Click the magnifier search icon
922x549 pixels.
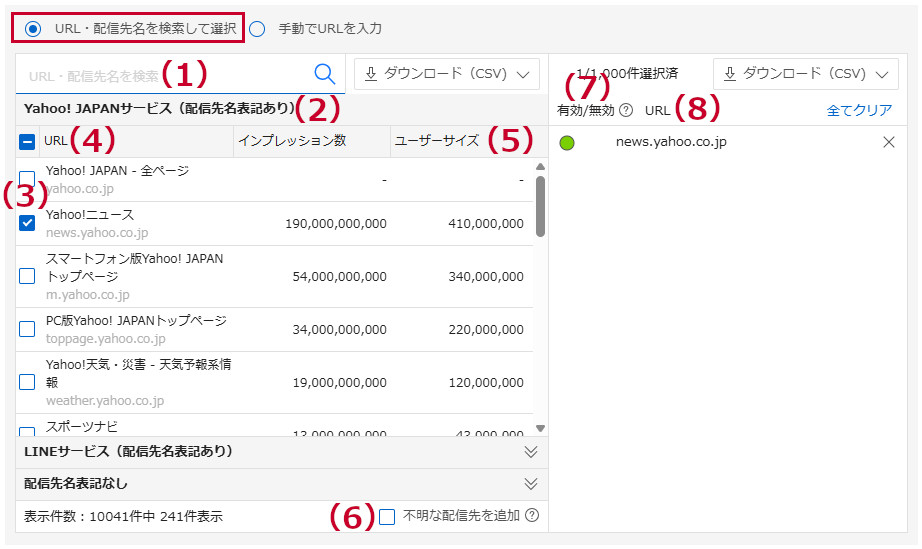325,74
